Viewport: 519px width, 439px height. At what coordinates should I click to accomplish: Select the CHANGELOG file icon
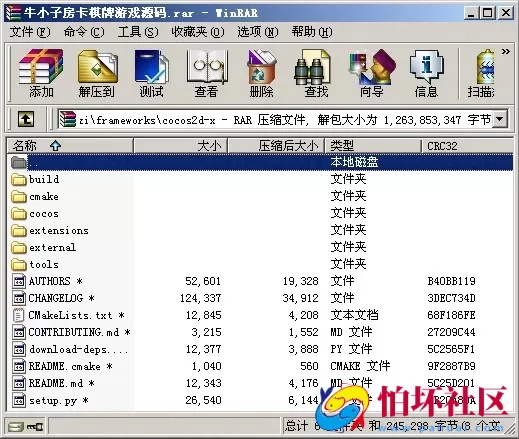[19, 298]
